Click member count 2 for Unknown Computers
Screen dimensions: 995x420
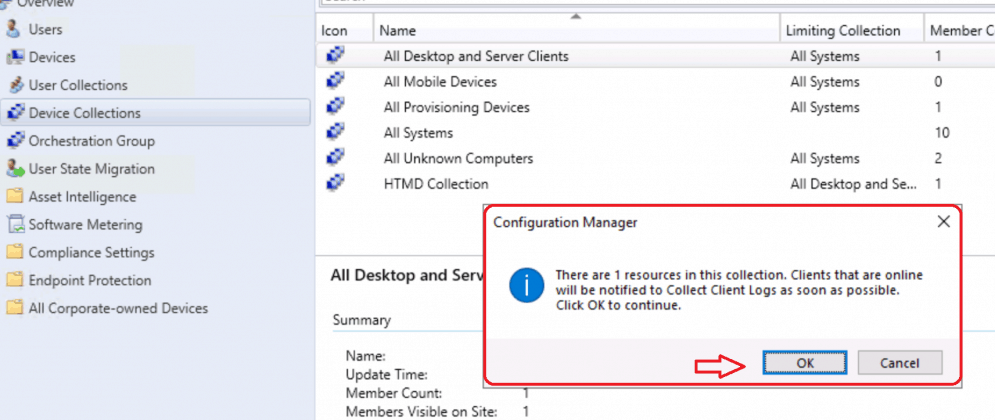[938, 159]
